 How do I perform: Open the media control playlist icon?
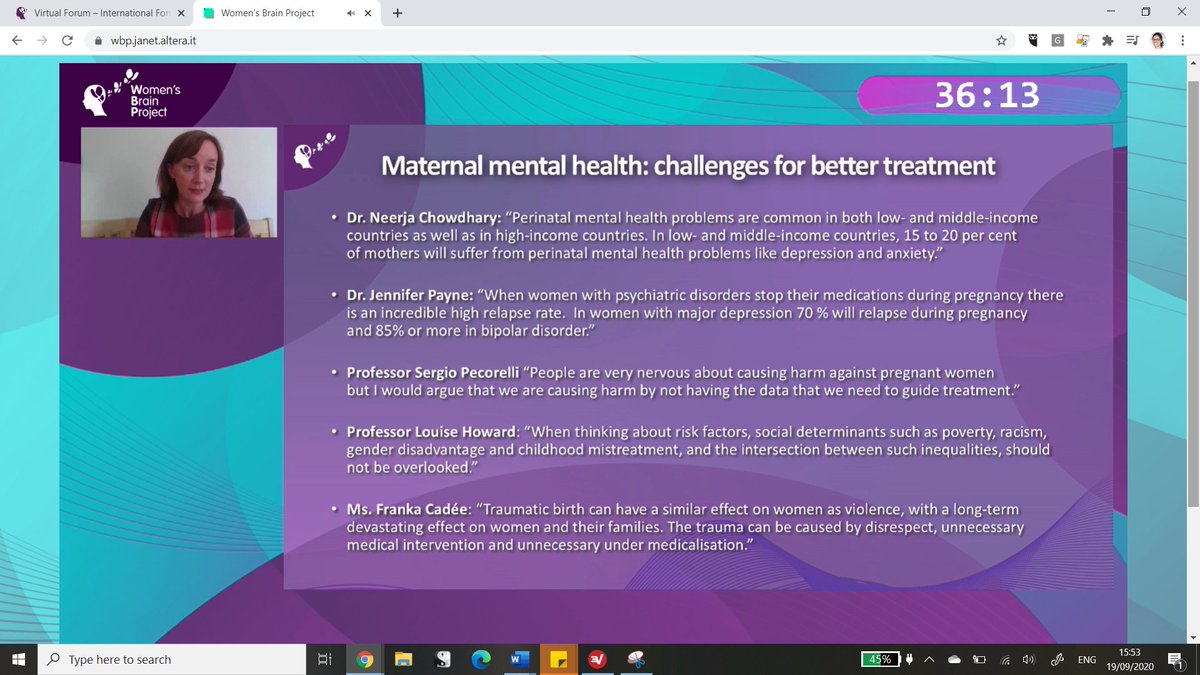pos(1132,41)
